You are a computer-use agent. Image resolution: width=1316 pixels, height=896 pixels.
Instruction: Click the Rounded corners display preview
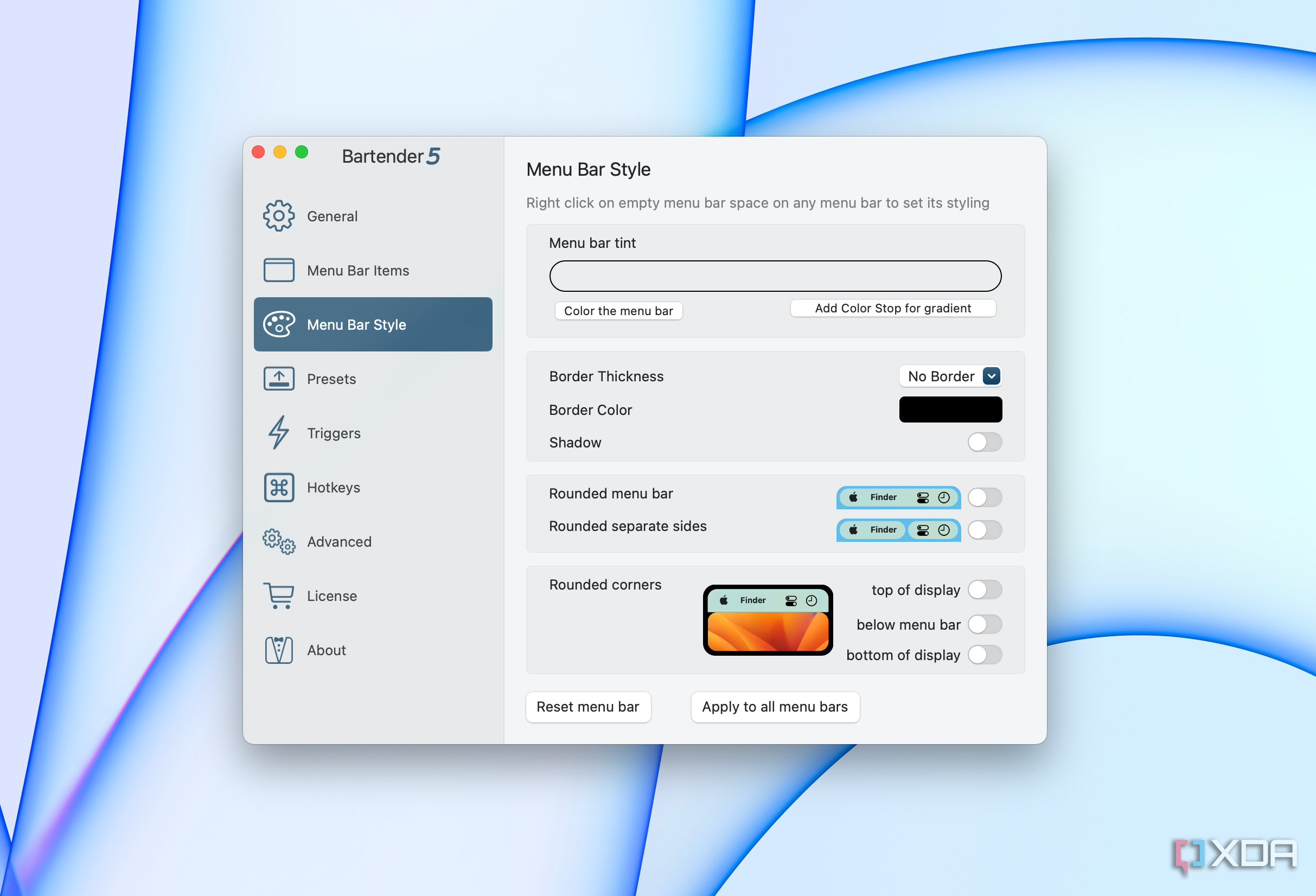767,620
